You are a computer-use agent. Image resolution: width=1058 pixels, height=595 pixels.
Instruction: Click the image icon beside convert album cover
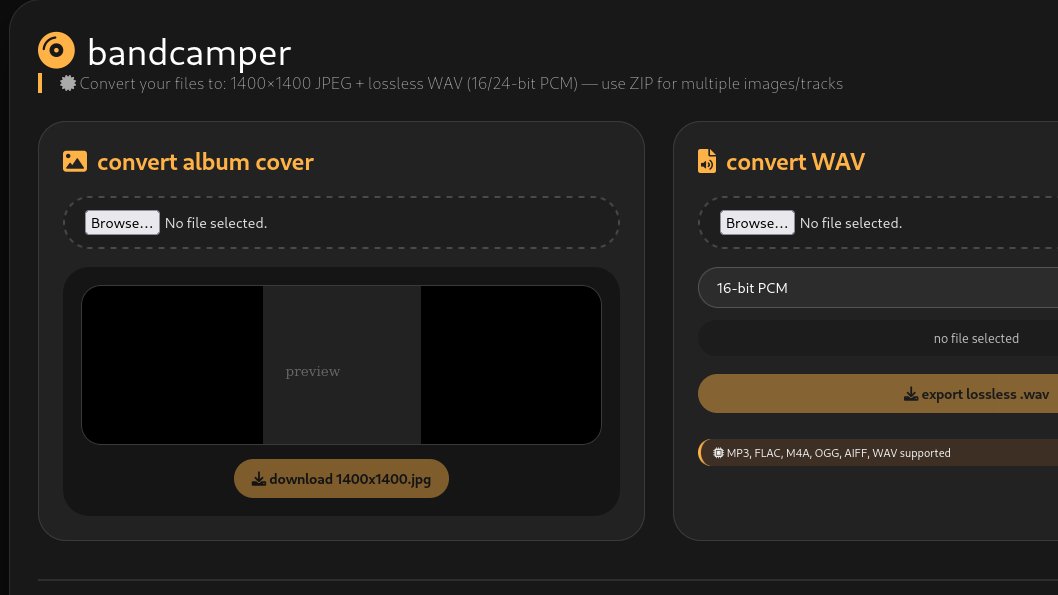coord(75,161)
